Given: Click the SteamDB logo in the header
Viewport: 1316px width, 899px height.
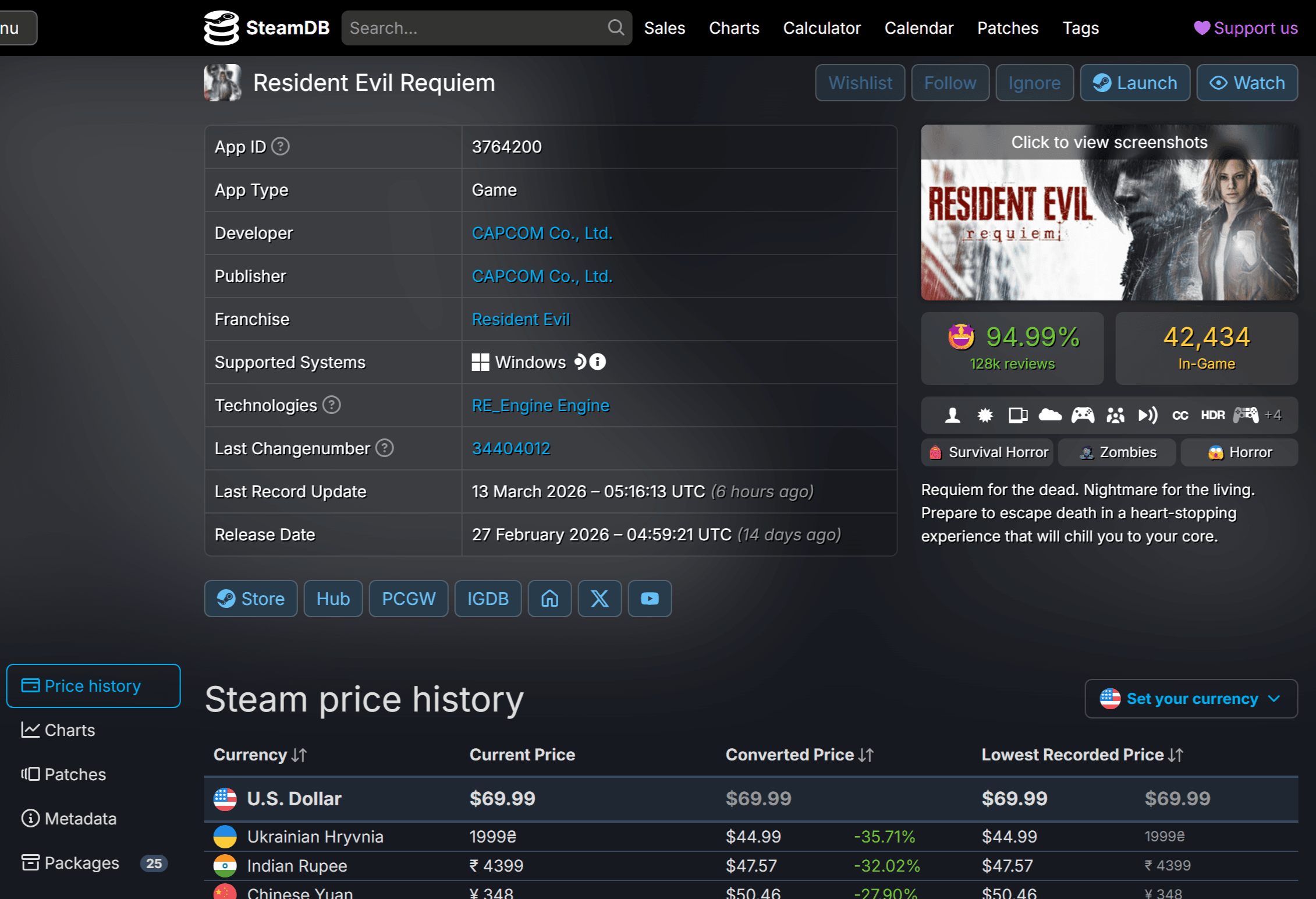Looking at the screenshot, I should click(x=267, y=28).
